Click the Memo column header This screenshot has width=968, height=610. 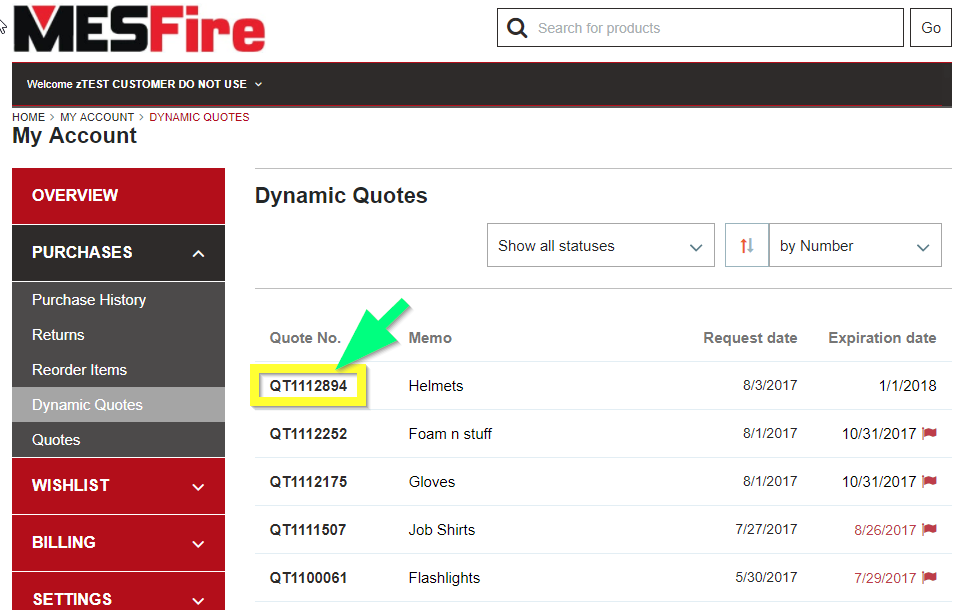[x=430, y=338]
